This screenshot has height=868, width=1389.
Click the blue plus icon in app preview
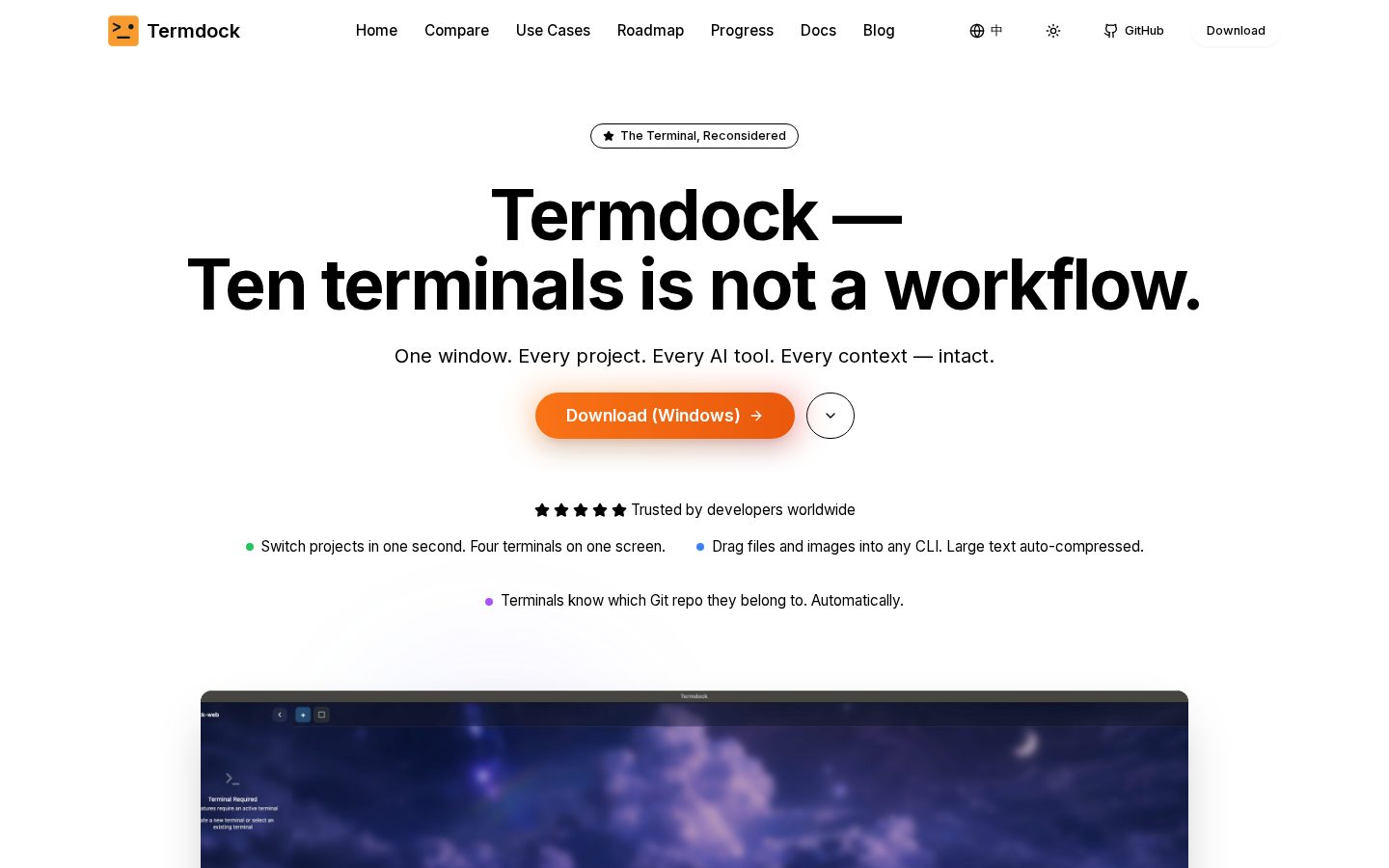pyautogui.click(x=303, y=715)
